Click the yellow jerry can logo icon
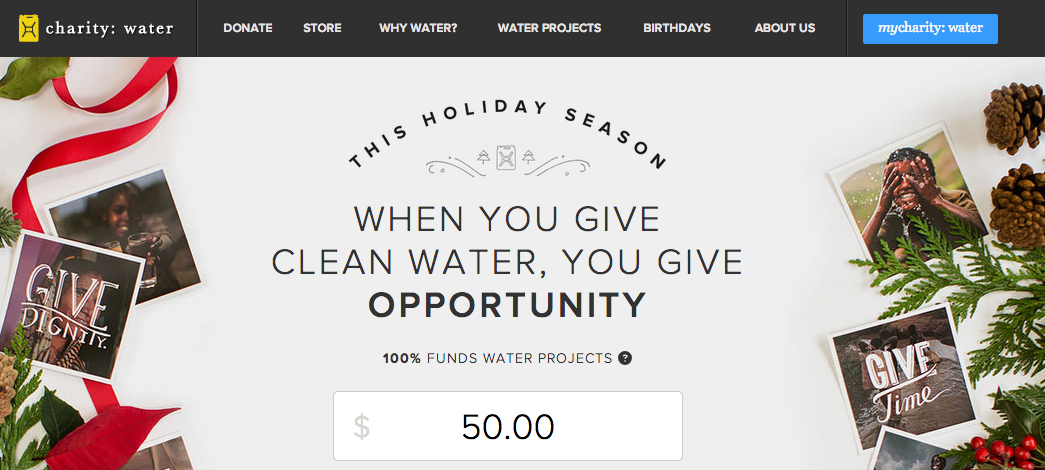Viewport: 1045px width, 470px height. [x=29, y=28]
